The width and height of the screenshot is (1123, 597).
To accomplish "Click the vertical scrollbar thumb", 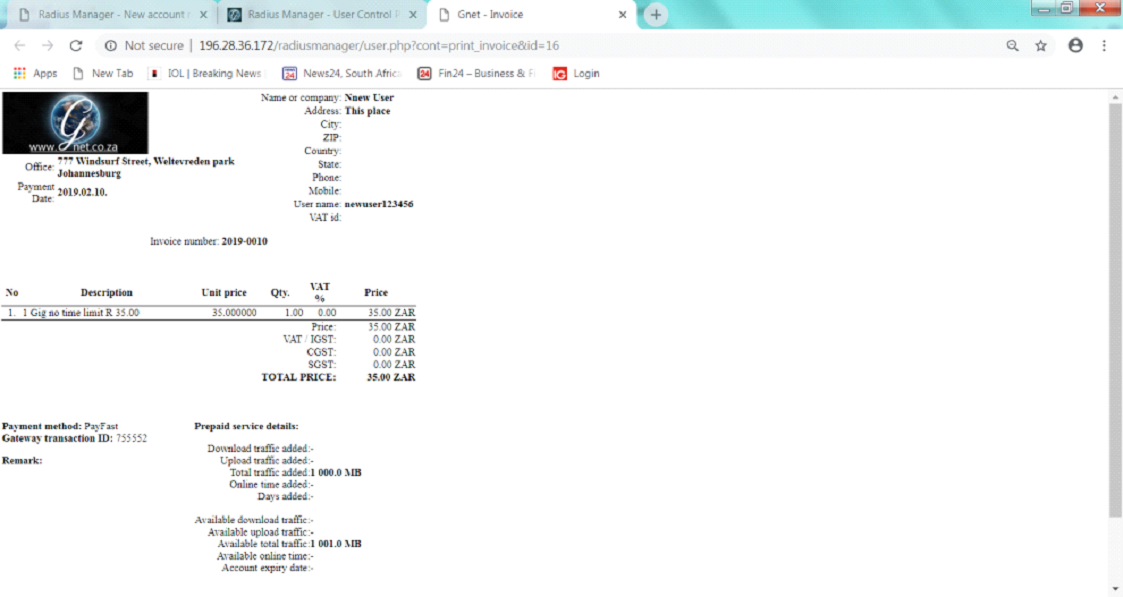I will coord(1115,310).
